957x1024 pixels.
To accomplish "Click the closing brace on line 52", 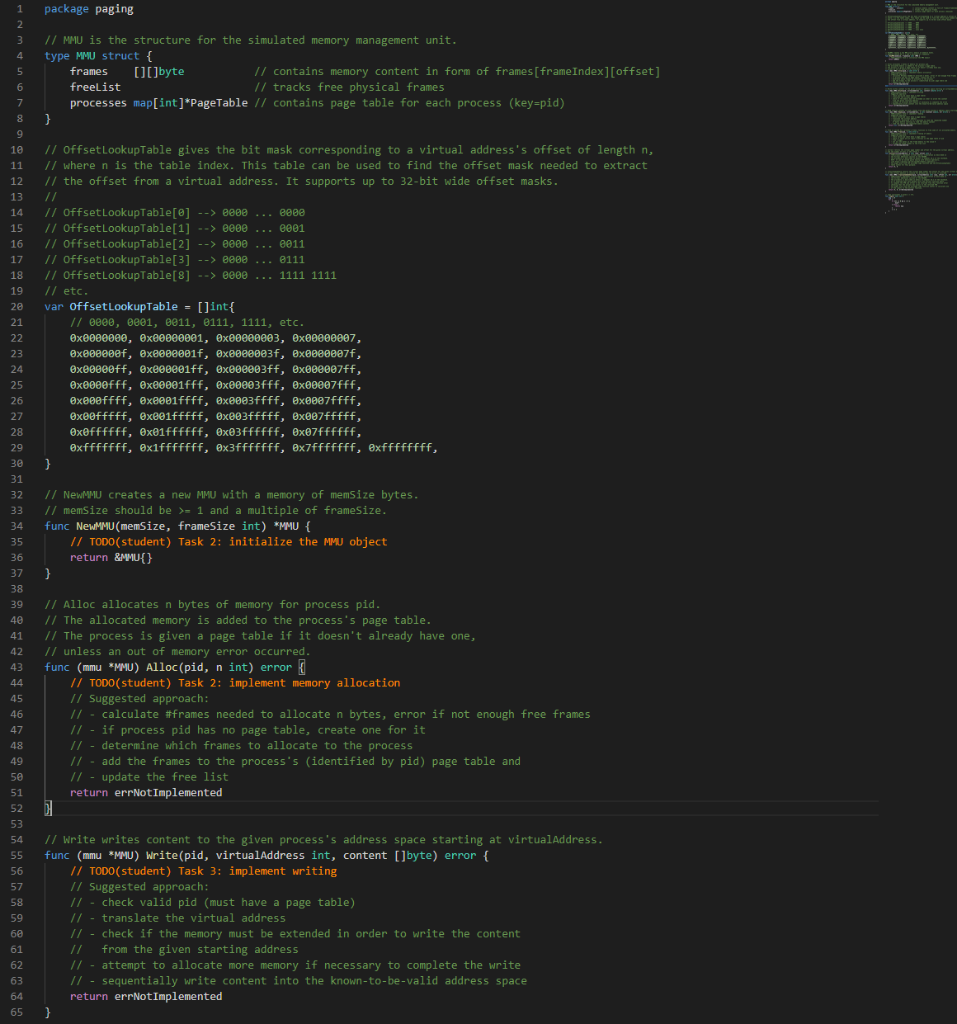I will click(x=48, y=808).
